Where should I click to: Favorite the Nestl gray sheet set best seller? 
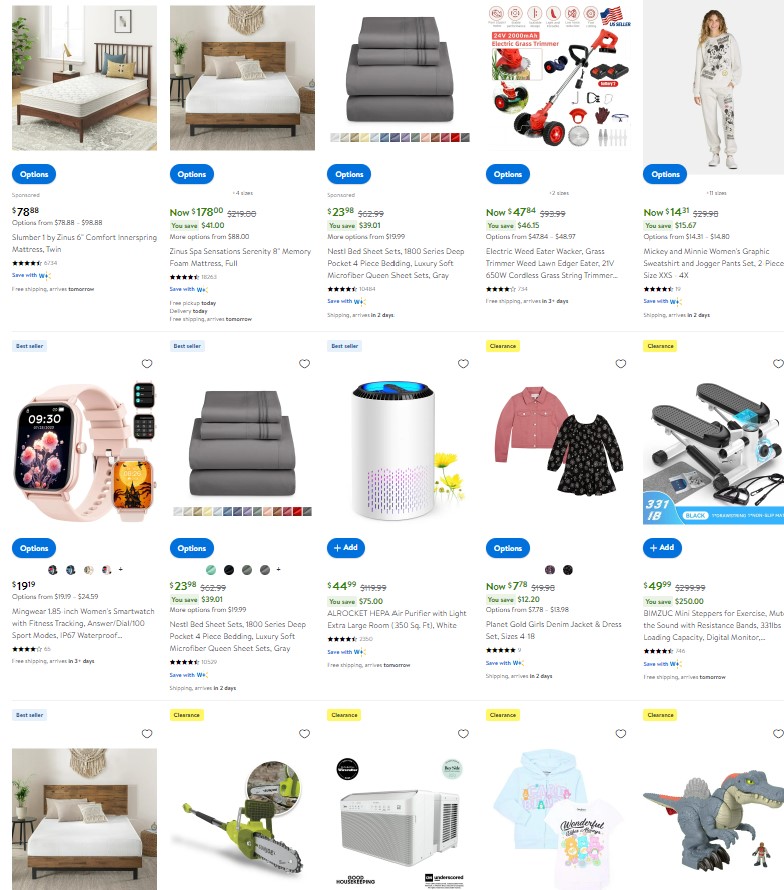coord(305,364)
